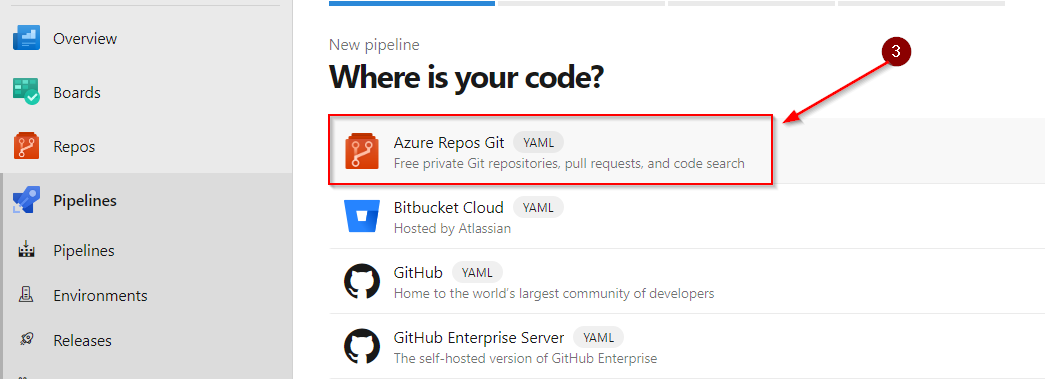Click the Overview icon in sidebar
Image resolution: width=1045 pixels, height=379 pixels.
(x=26, y=38)
